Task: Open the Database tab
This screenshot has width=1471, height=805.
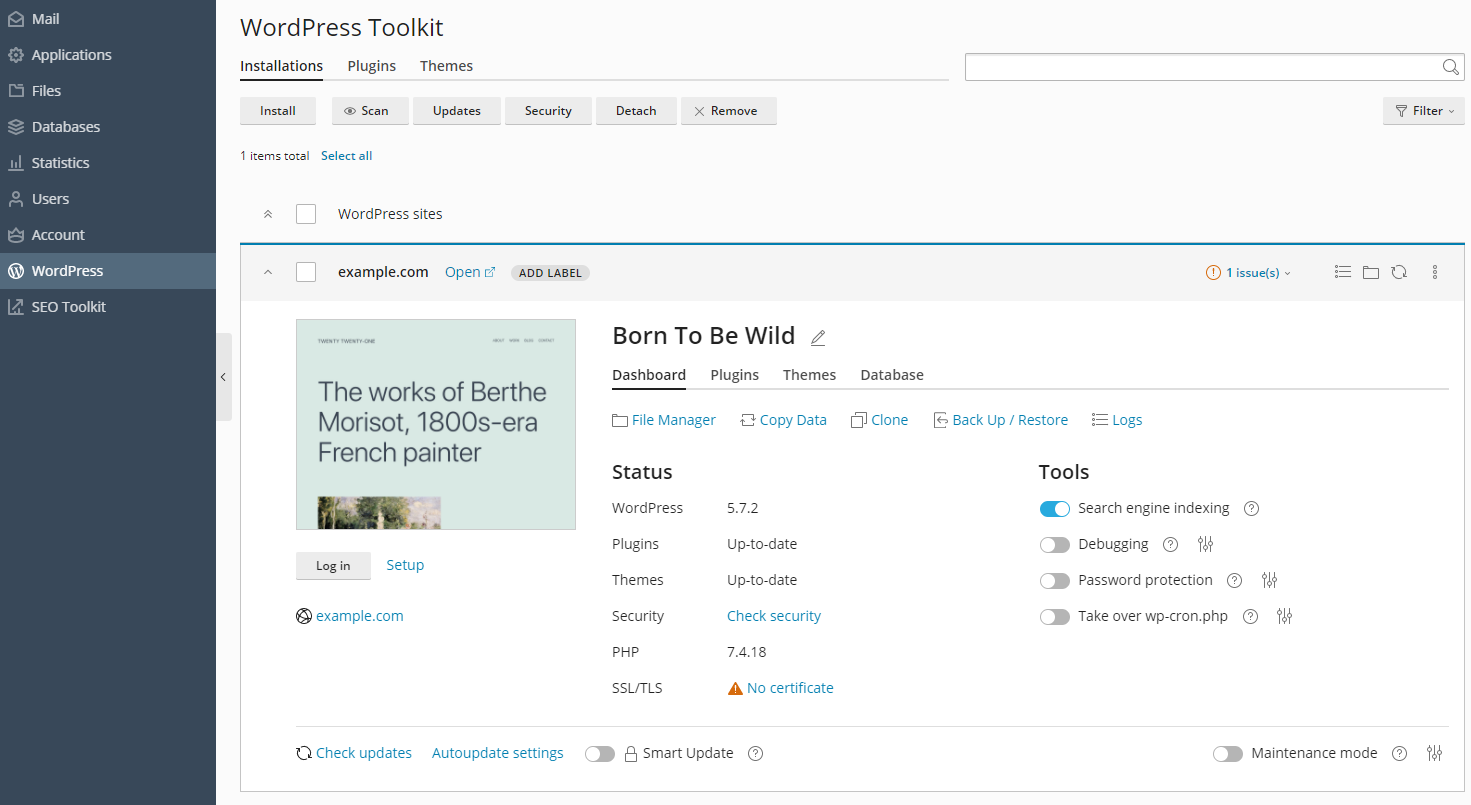Action: tap(892, 375)
